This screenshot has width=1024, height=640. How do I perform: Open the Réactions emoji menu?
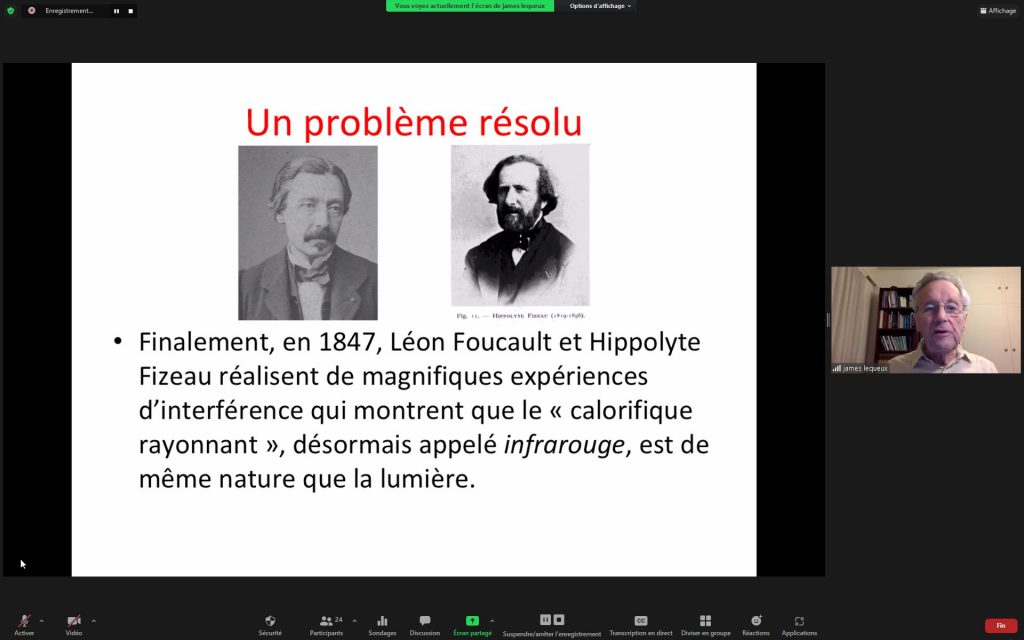point(756,624)
